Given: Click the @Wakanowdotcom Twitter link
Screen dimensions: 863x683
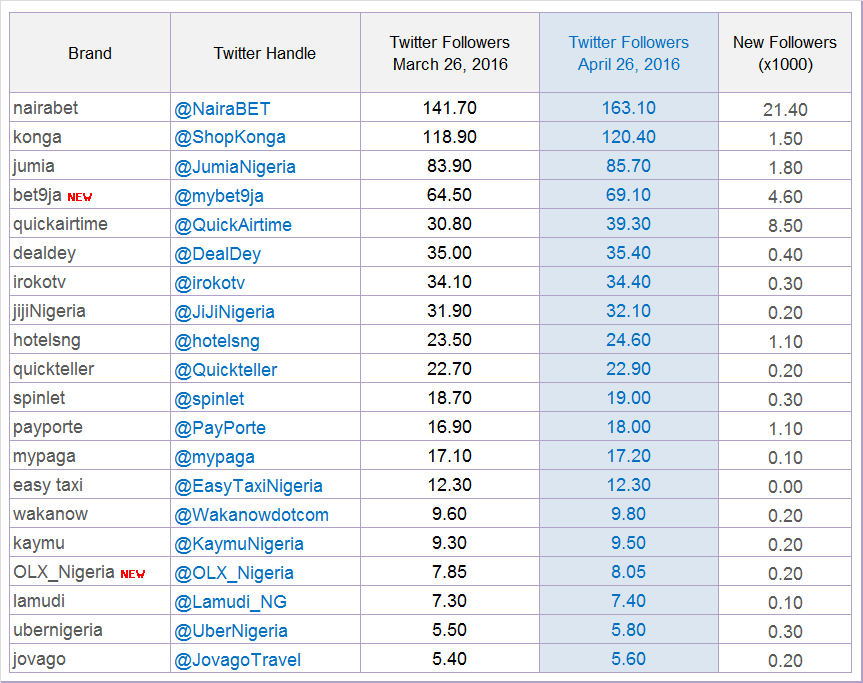Looking at the screenshot, I should 252,515.
